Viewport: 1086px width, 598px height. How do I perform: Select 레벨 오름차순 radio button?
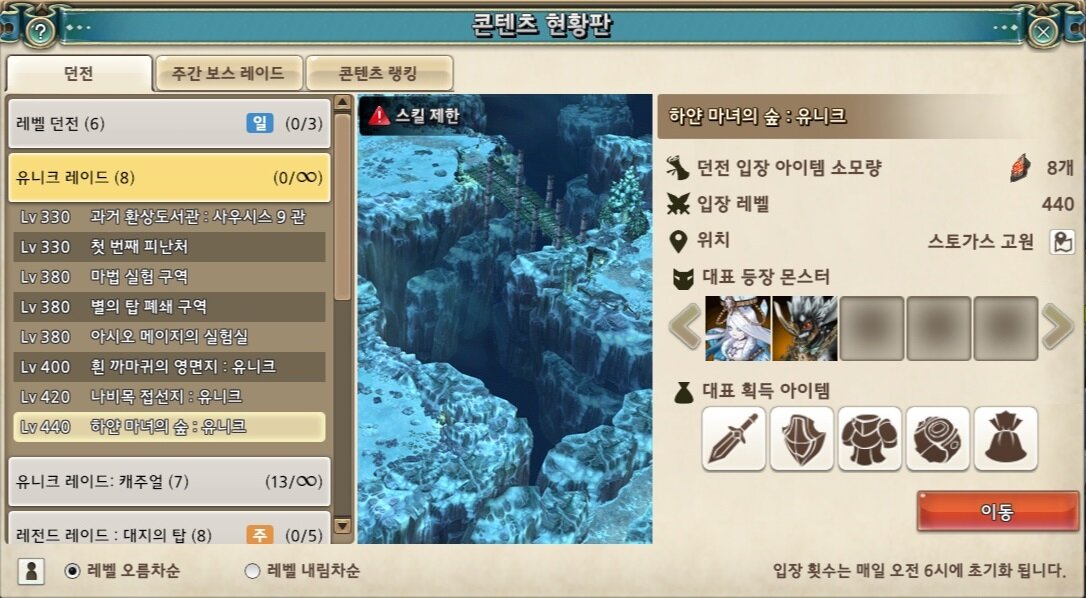pyautogui.click(x=72, y=571)
